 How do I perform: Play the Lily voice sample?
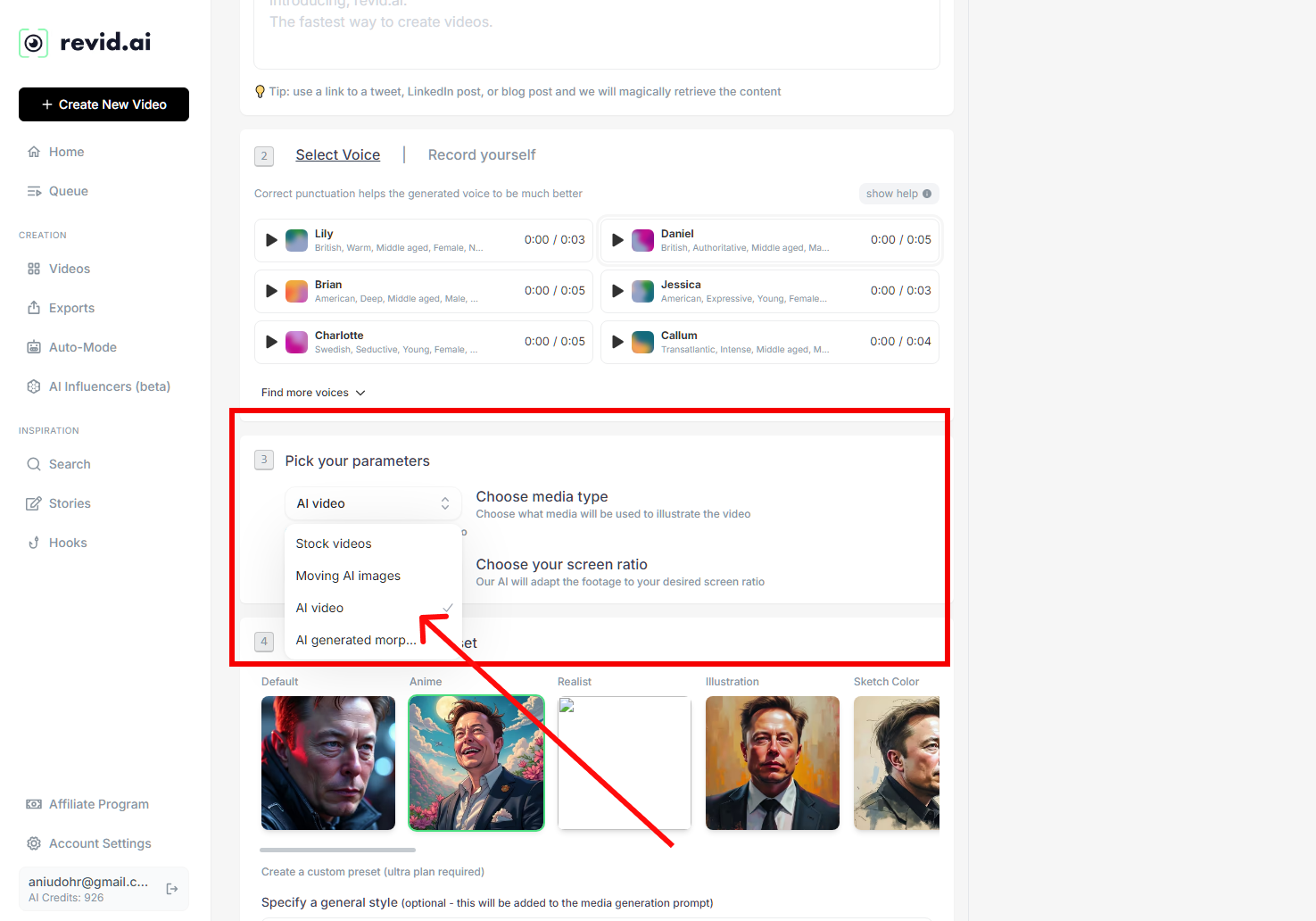[x=271, y=240]
